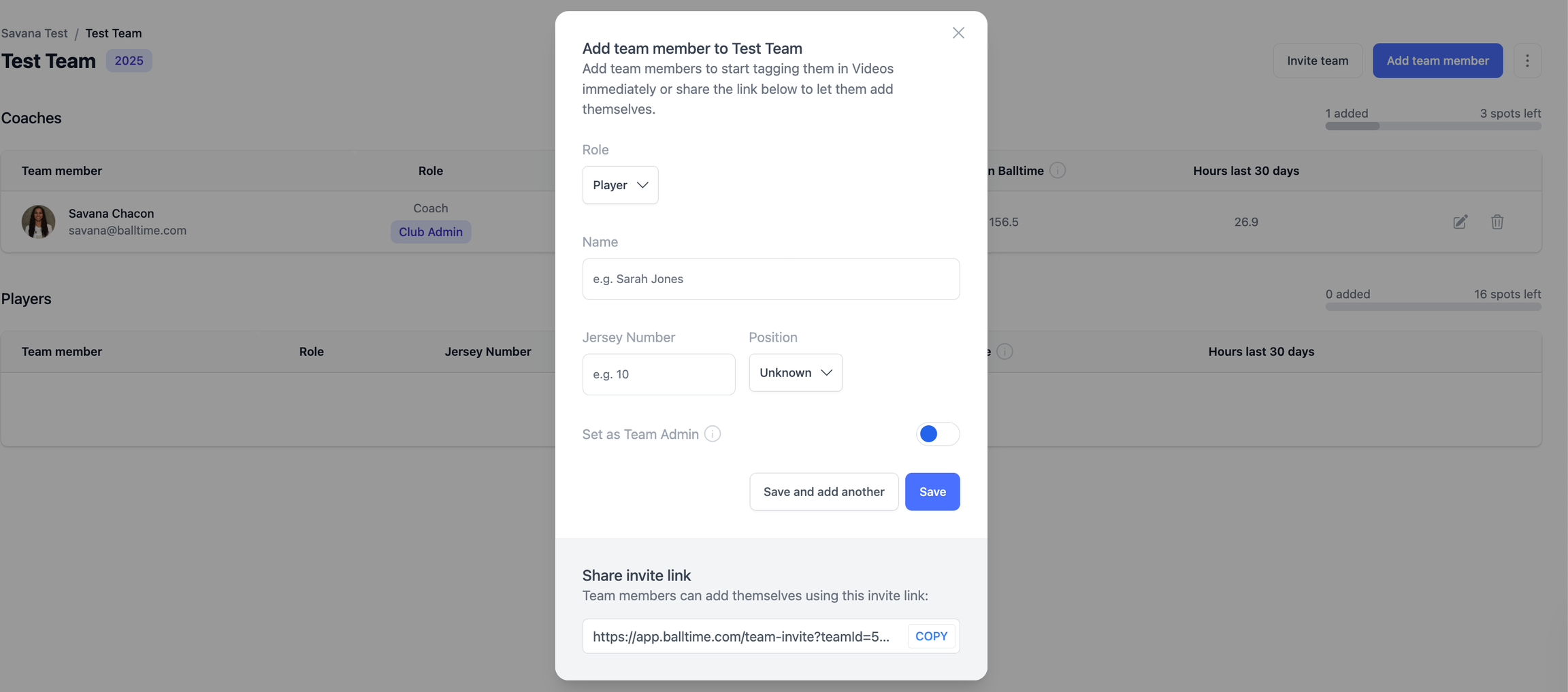
Task: Click the Coaches spots progress bar
Action: pos(1433,126)
